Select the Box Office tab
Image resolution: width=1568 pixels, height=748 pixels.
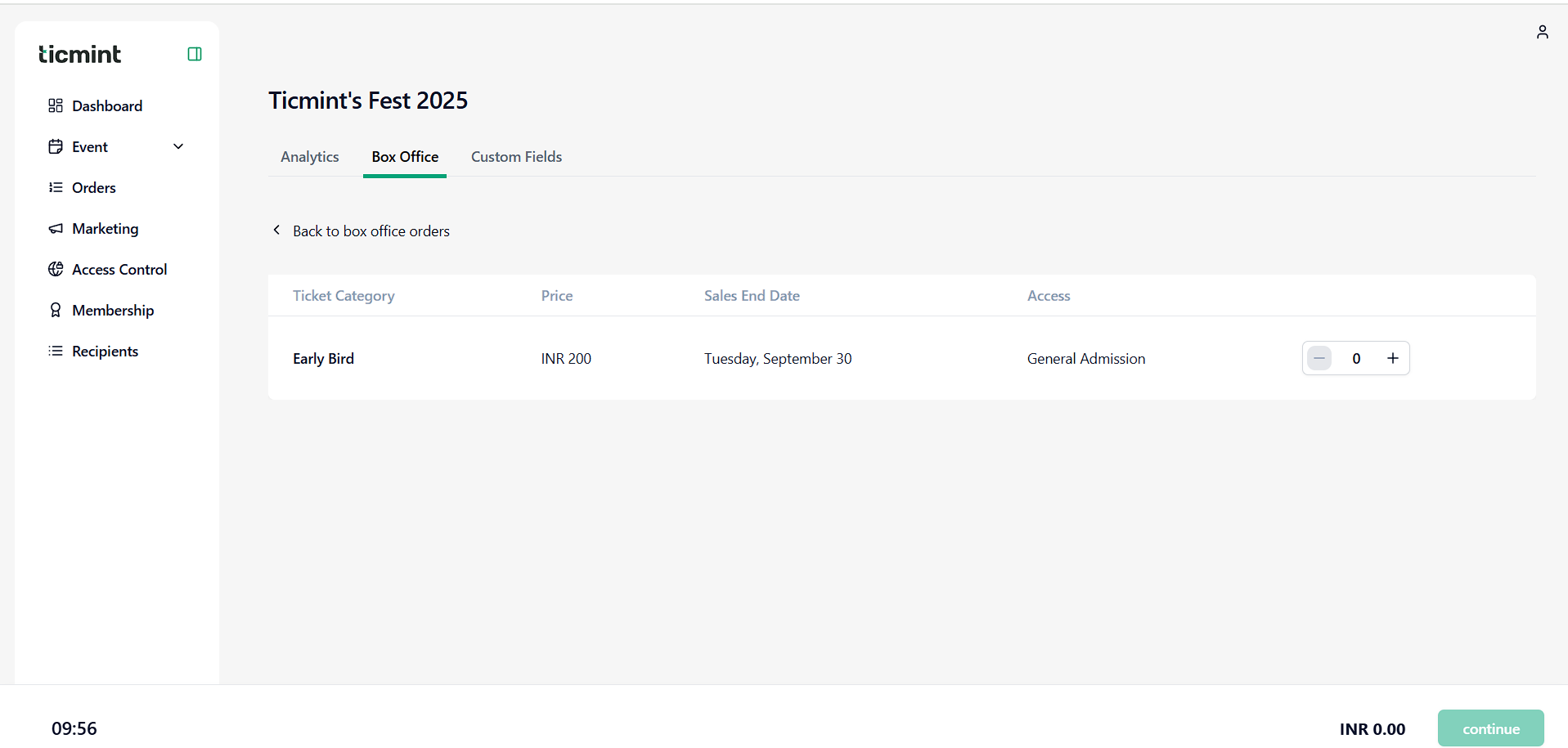(405, 157)
